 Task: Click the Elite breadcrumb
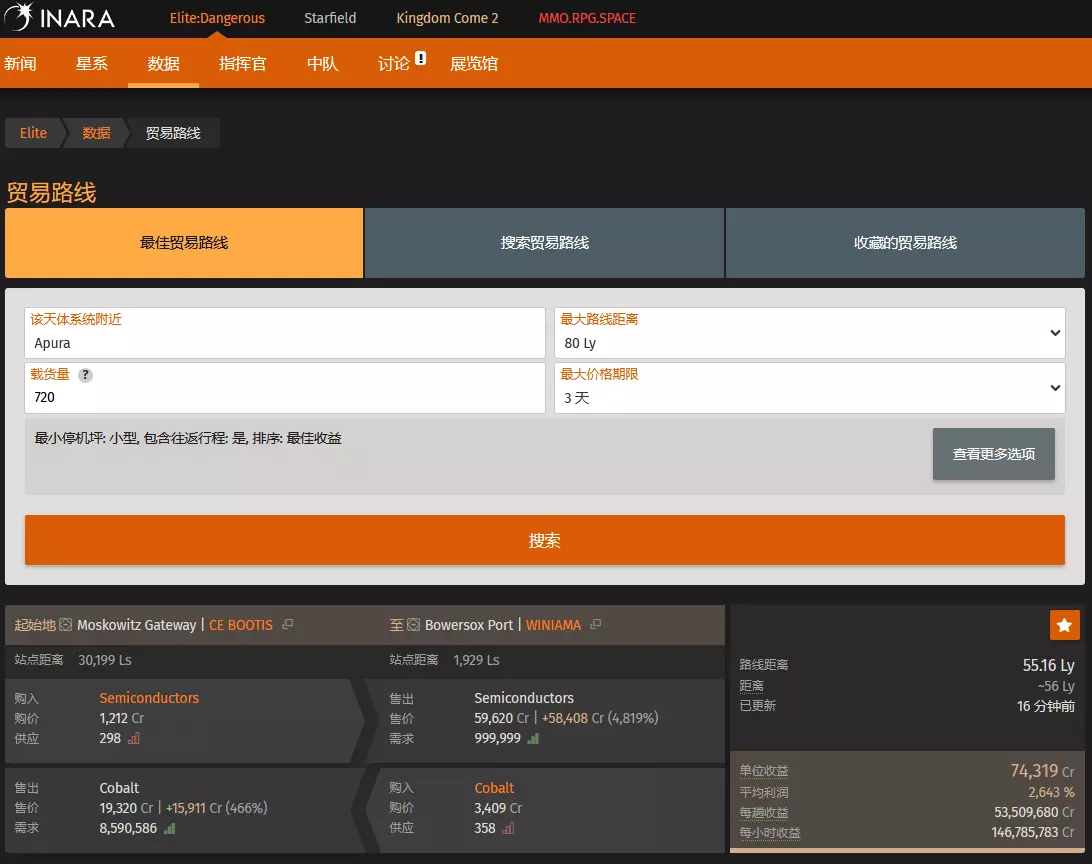tap(33, 133)
